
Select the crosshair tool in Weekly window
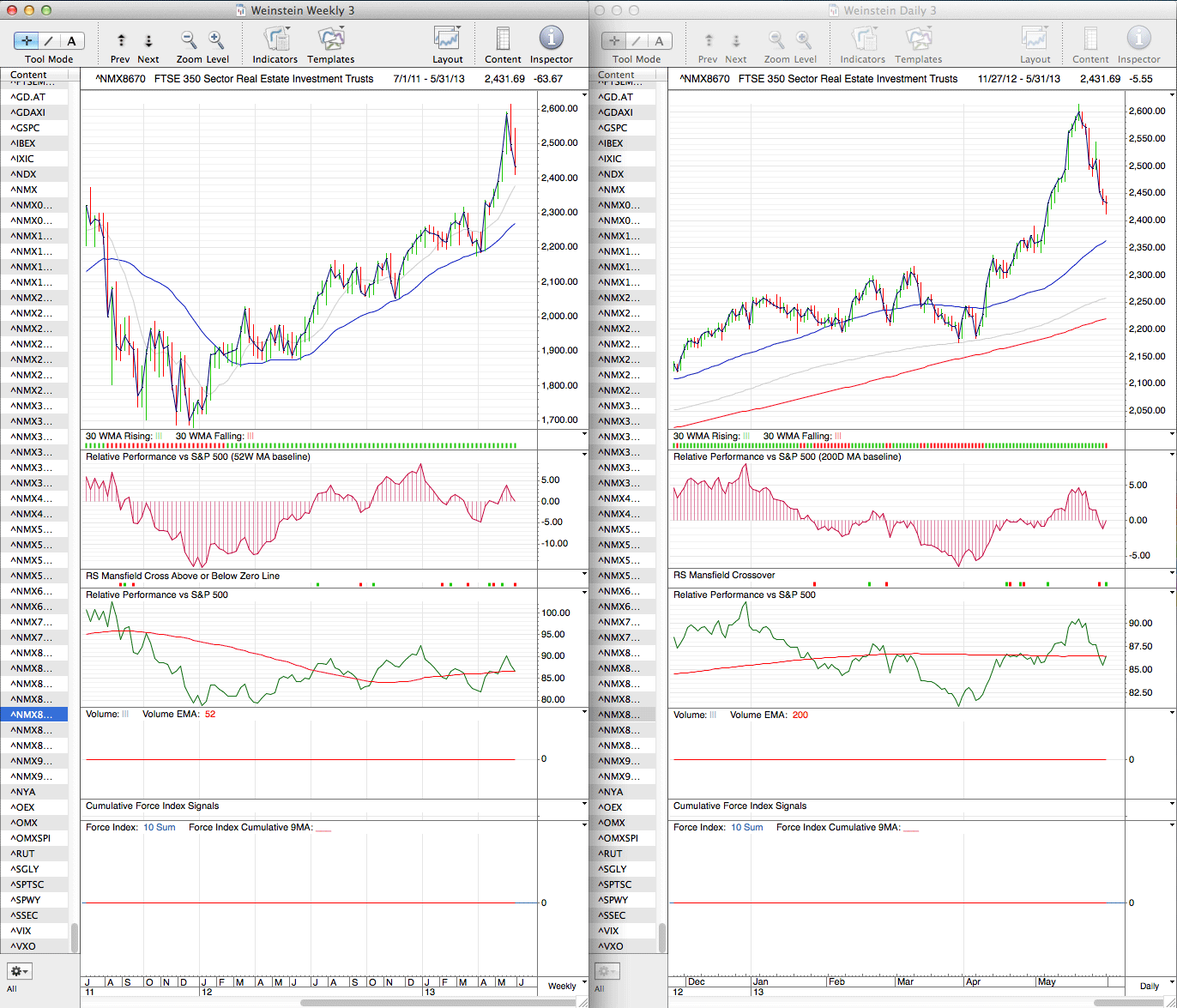pyautogui.click(x=27, y=41)
